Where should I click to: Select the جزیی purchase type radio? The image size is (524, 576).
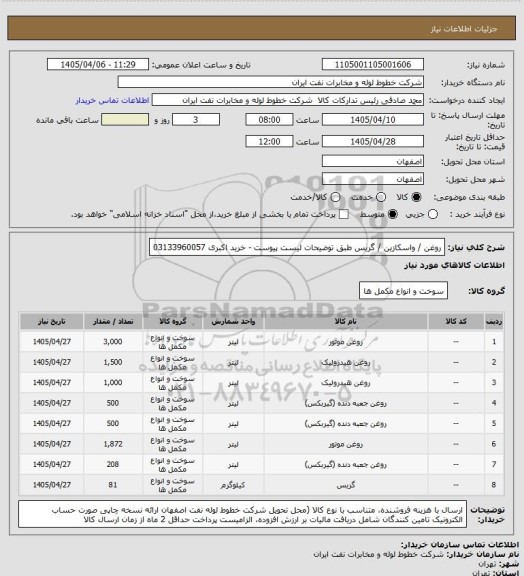[x=433, y=214]
